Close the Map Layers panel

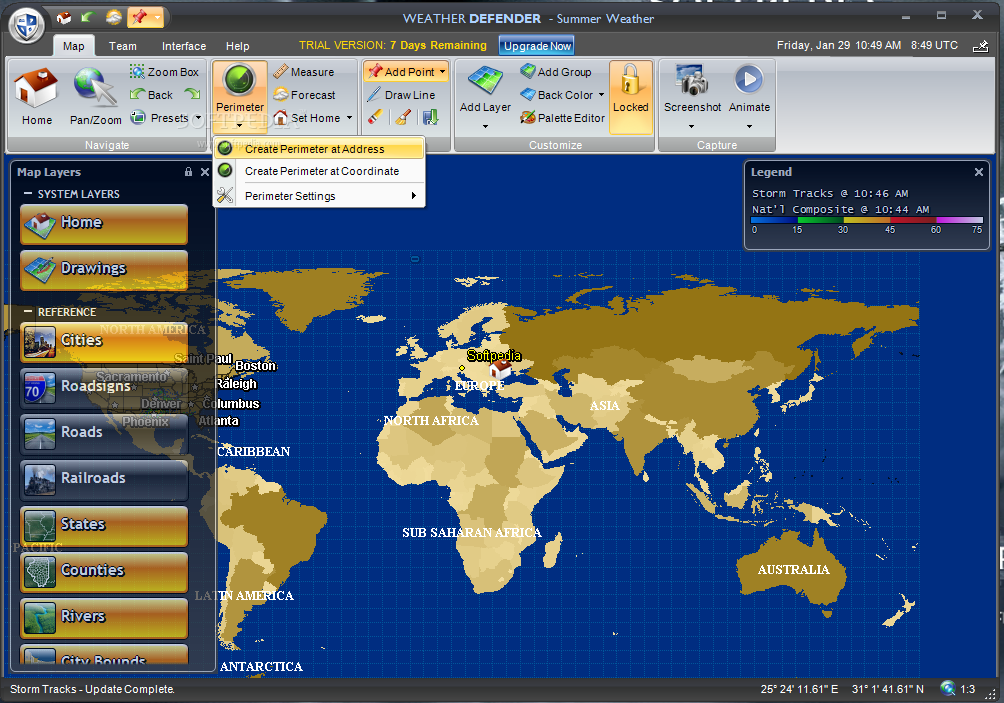point(205,172)
